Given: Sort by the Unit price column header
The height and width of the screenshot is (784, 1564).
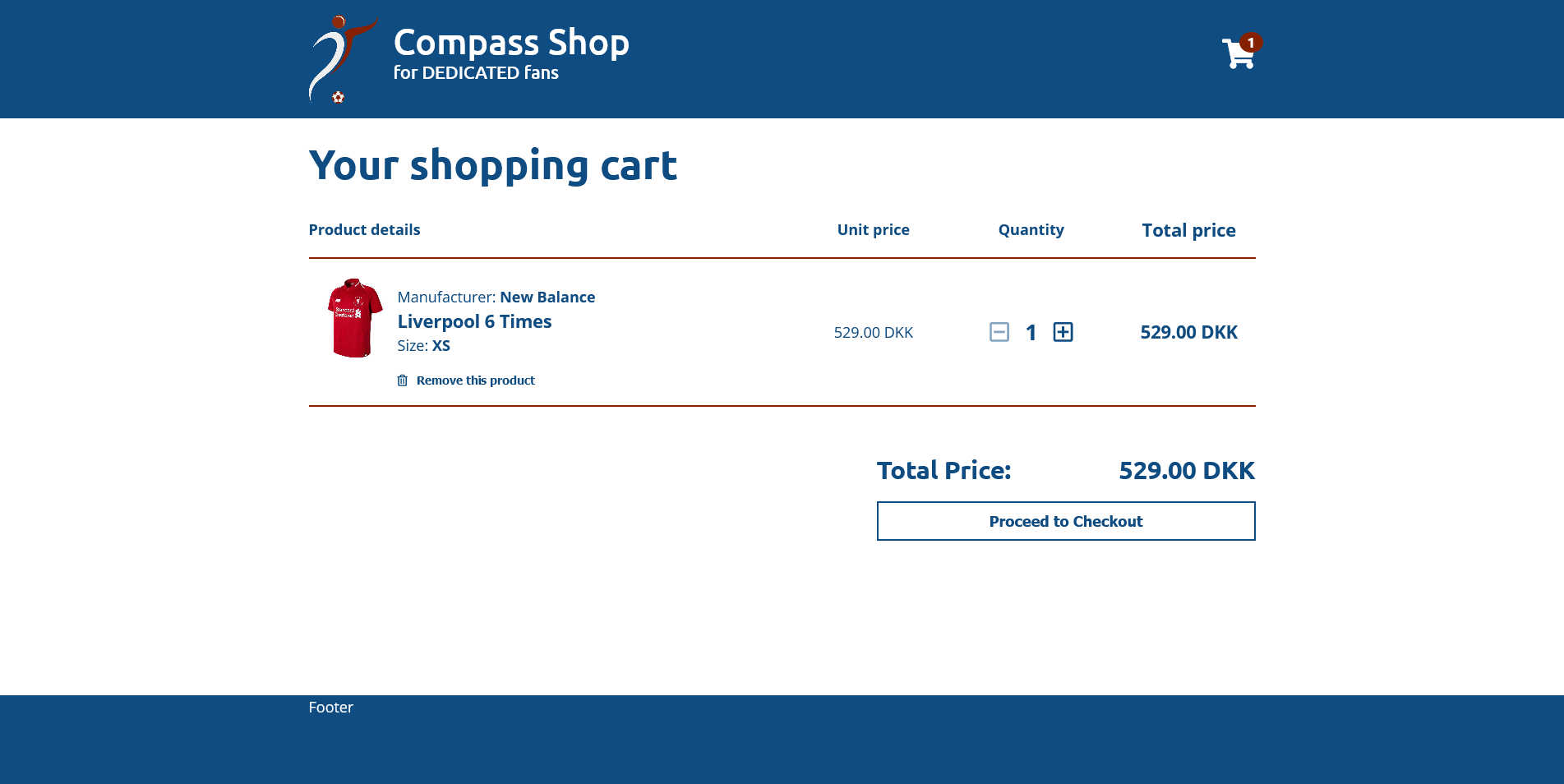Looking at the screenshot, I should (x=873, y=230).
